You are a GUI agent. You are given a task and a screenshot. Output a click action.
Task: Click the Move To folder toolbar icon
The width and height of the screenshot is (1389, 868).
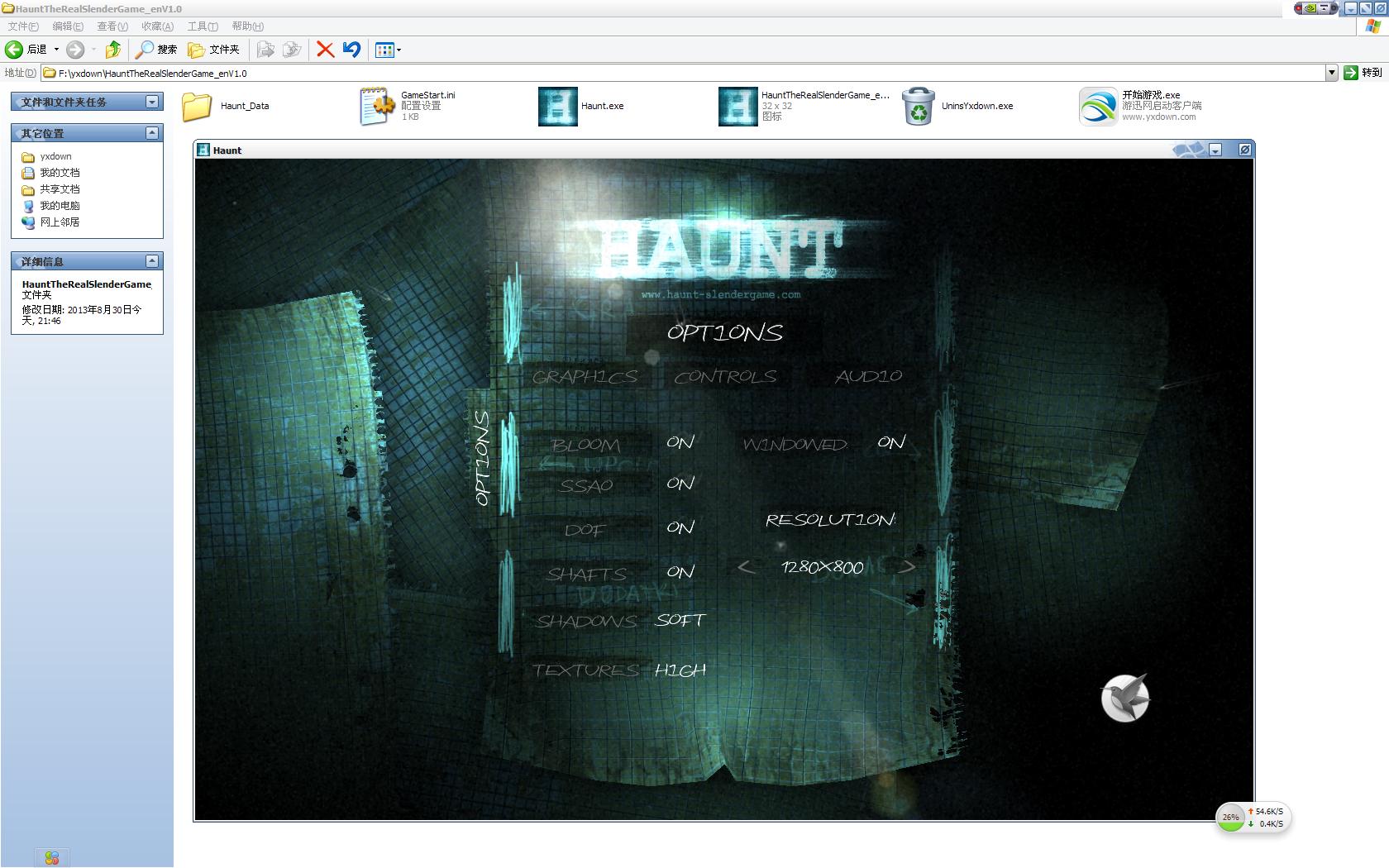[x=265, y=50]
